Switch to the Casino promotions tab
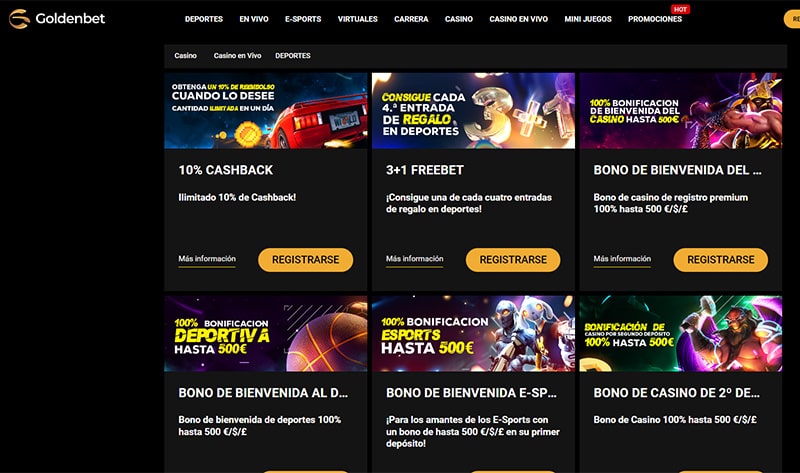Screen dimensions: 800x473 coord(185,56)
